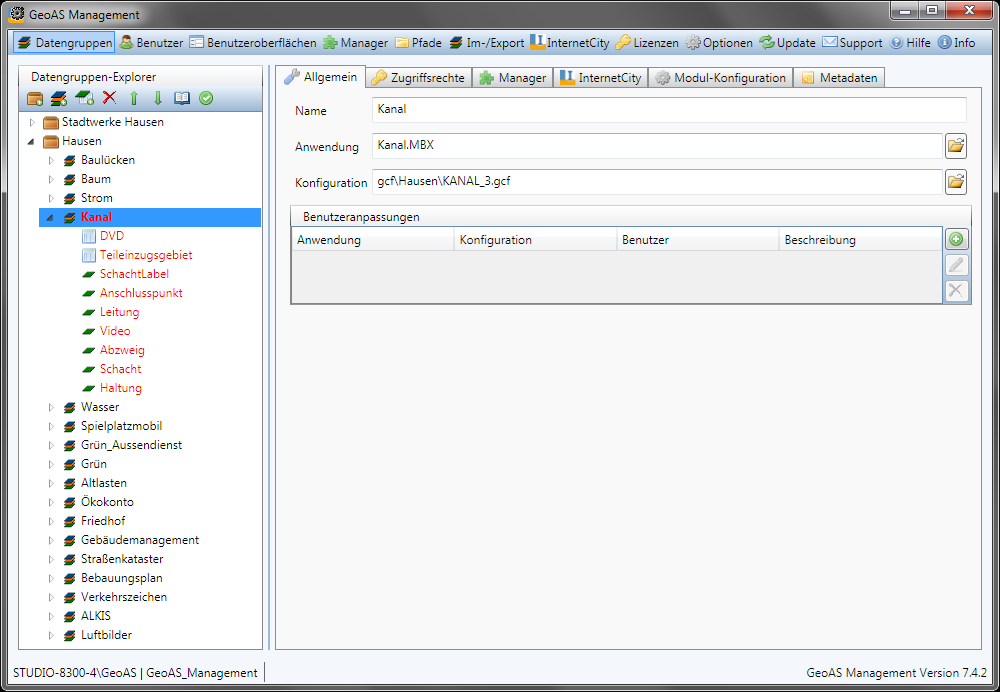Open Lizenzen in the top toolbar
Screen dimensions: 1000x692
tap(647, 43)
